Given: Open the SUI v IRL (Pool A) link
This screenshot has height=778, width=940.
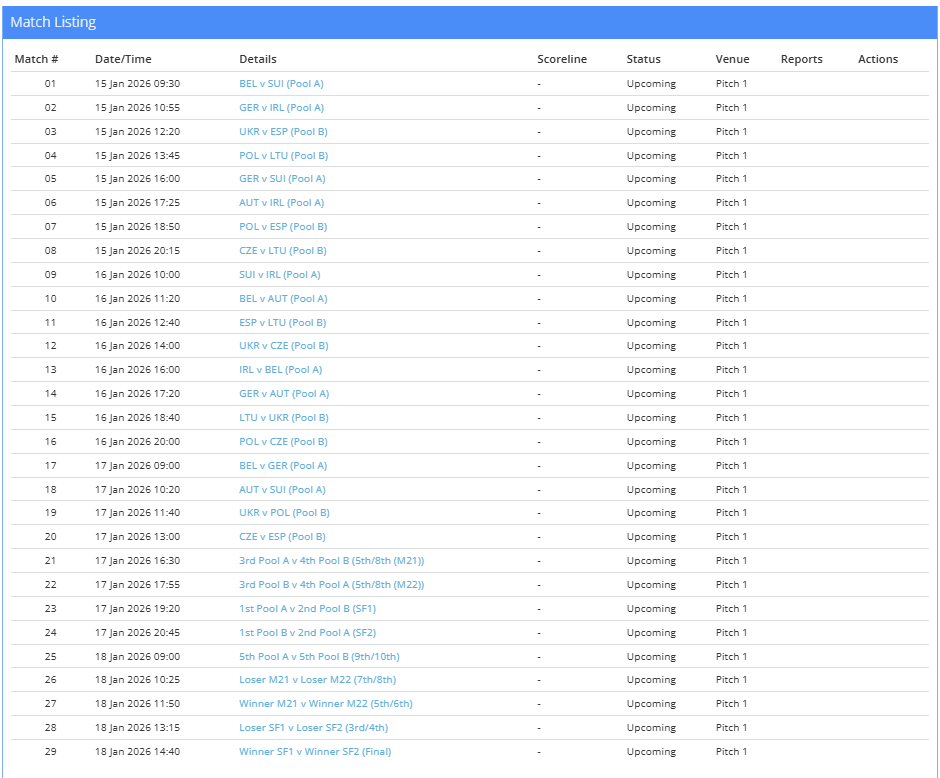Looking at the screenshot, I should coord(279,275).
